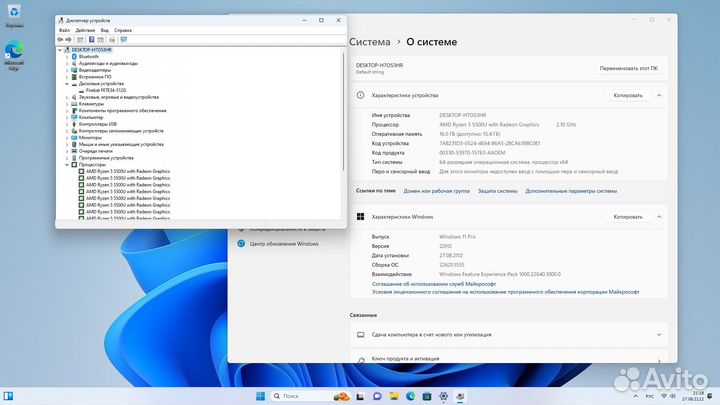Click the forward arrow in Device Manager toolbar
The image size is (720, 405).
[x=68, y=39]
